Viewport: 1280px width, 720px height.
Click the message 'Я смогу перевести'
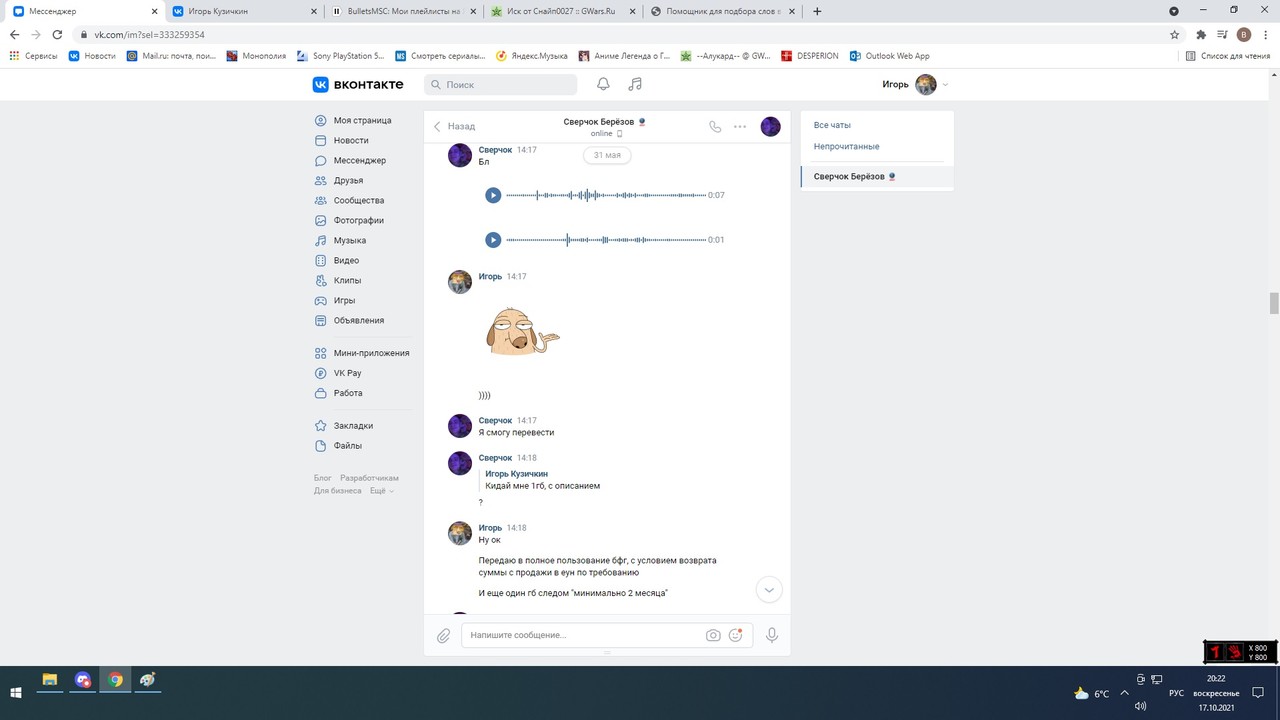point(516,433)
